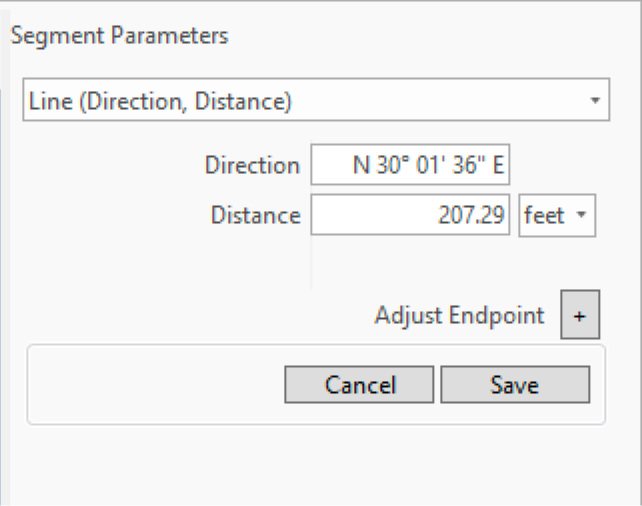642x506 pixels.
Task: Open the Line (Direction, Distance) dropdown
Action: point(316,101)
